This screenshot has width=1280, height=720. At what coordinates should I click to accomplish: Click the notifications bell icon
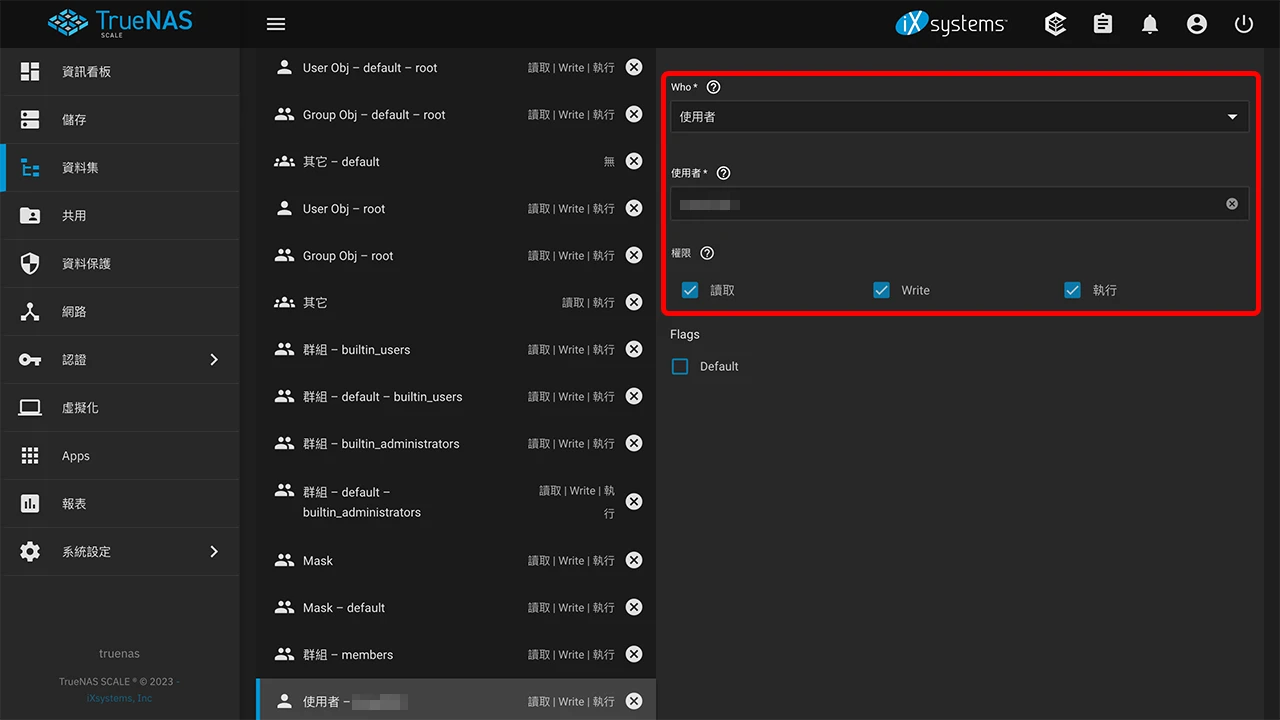(x=1150, y=24)
